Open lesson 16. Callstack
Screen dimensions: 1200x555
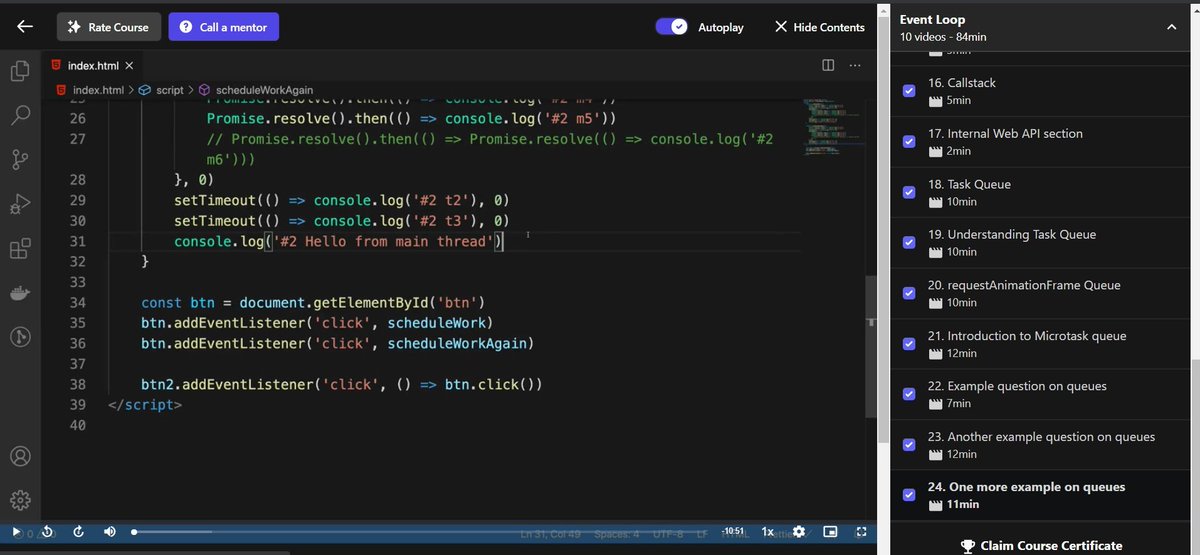tap(962, 83)
